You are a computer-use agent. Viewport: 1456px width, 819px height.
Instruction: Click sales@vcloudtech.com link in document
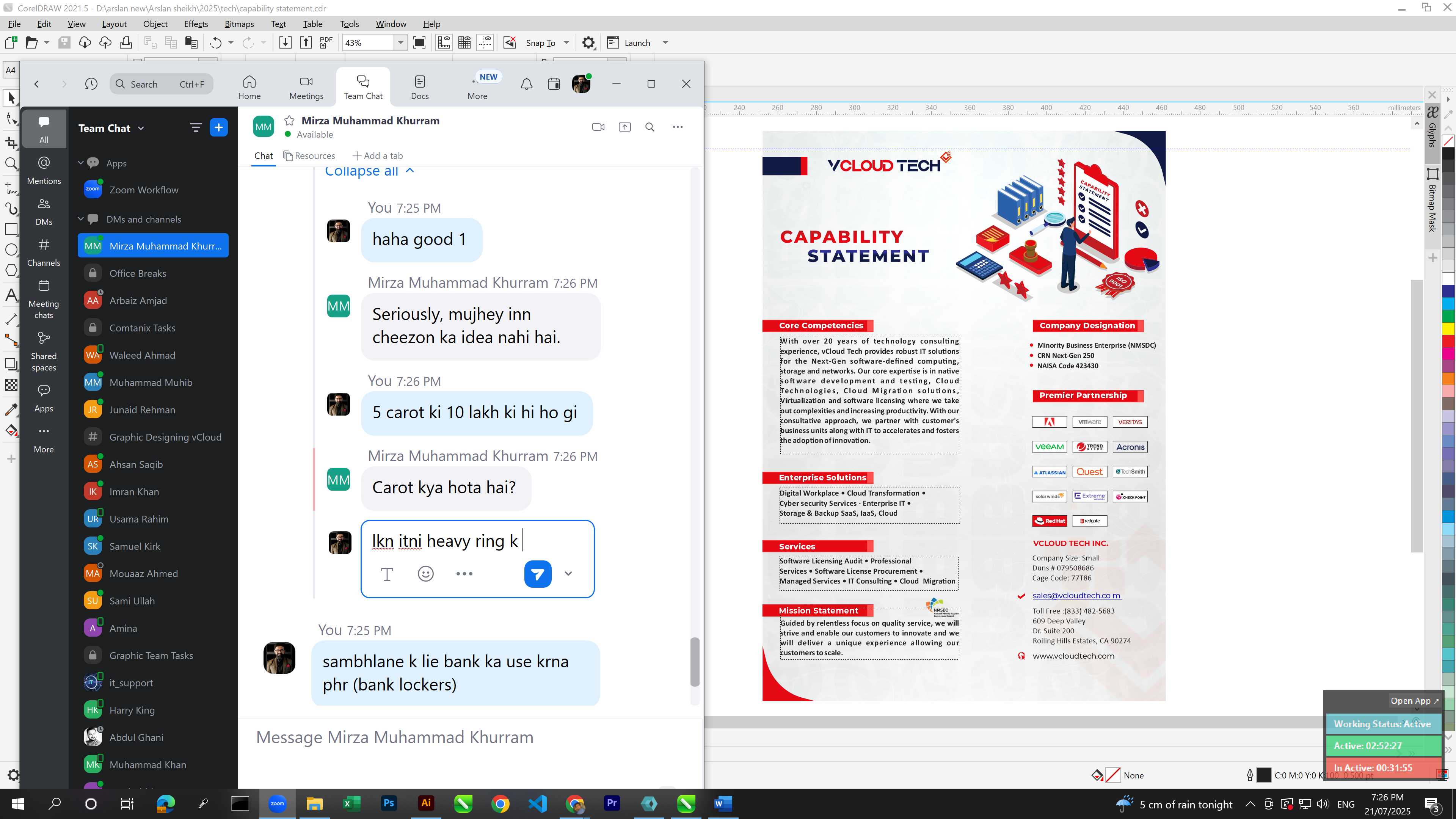[x=1077, y=595]
